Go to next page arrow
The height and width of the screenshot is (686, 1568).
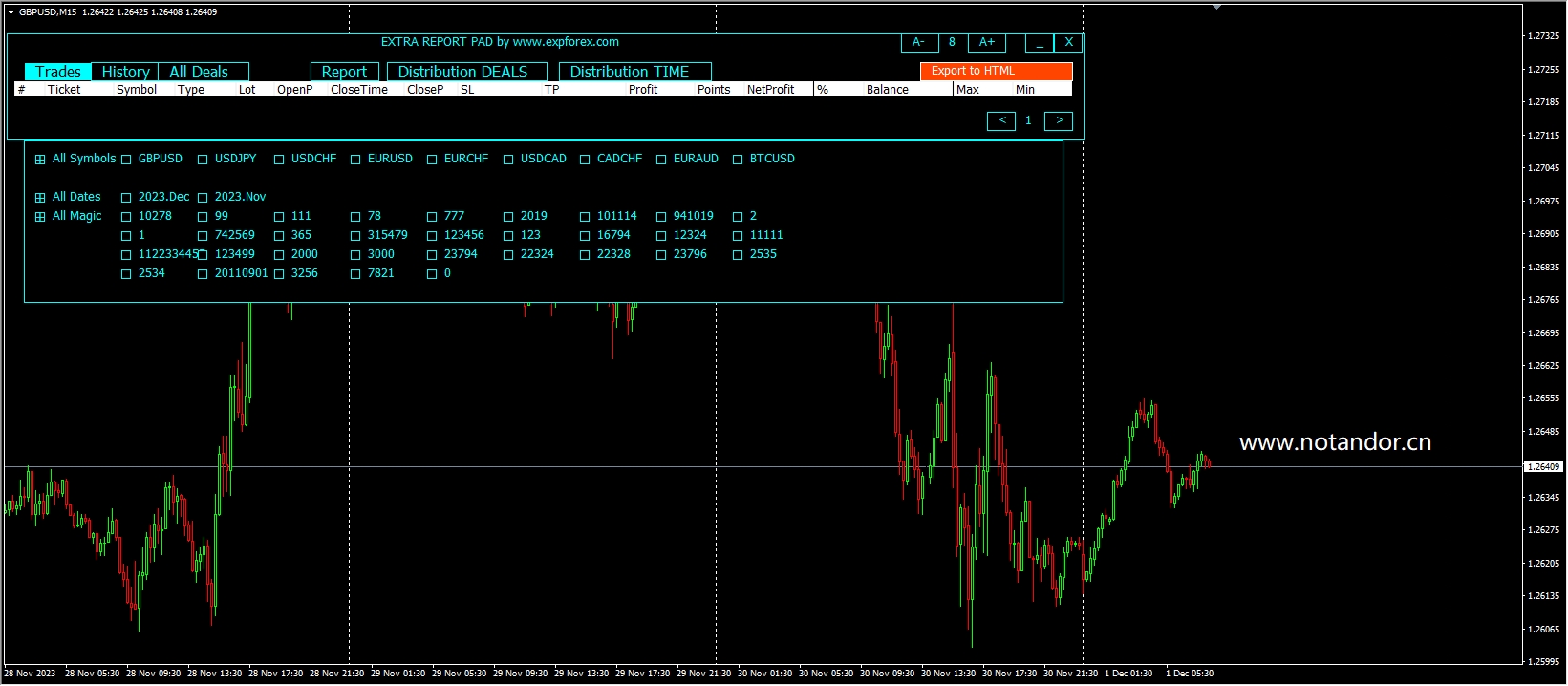[1059, 121]
